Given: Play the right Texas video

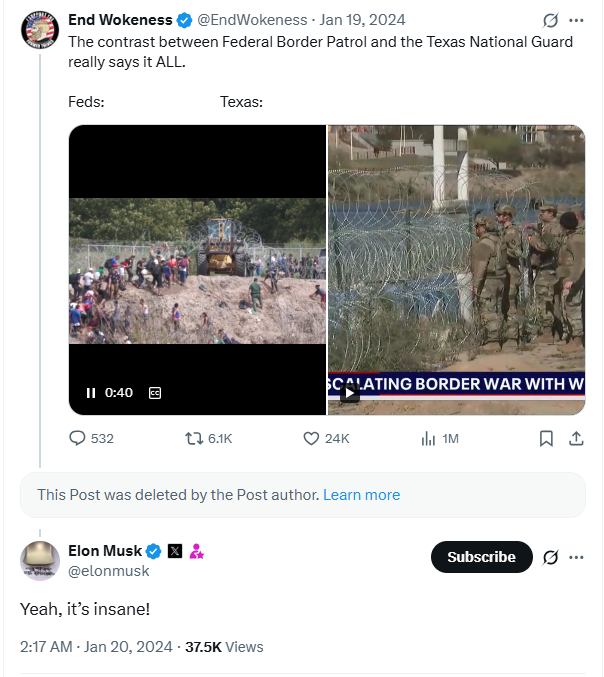Looking at the screenshot, I should (349, 393).
